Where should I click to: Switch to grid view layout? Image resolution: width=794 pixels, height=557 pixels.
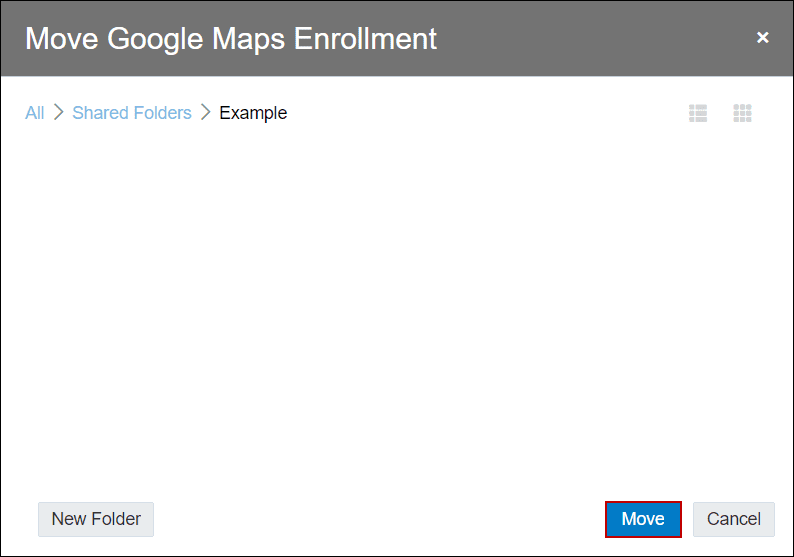[x=742, y=113]
